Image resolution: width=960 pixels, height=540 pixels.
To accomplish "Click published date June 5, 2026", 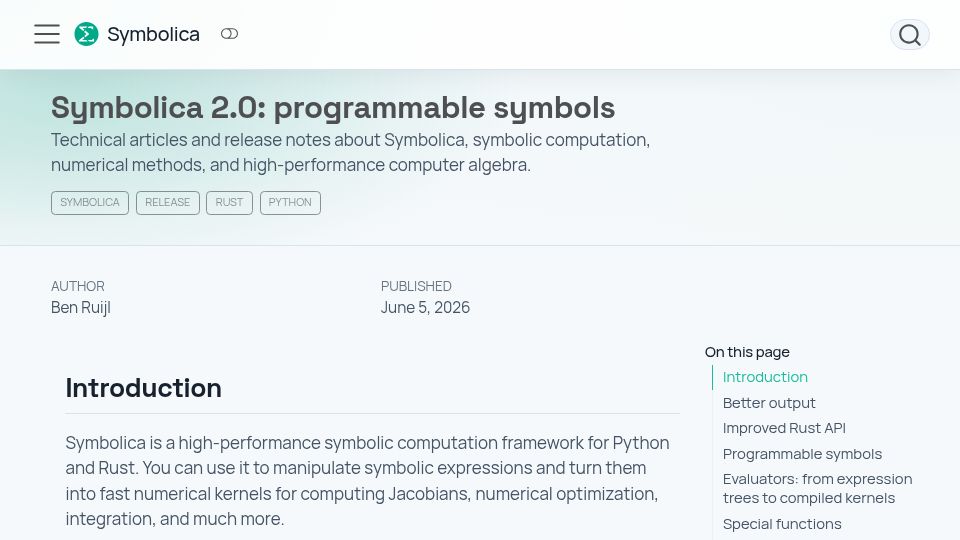I will [426, 307].
